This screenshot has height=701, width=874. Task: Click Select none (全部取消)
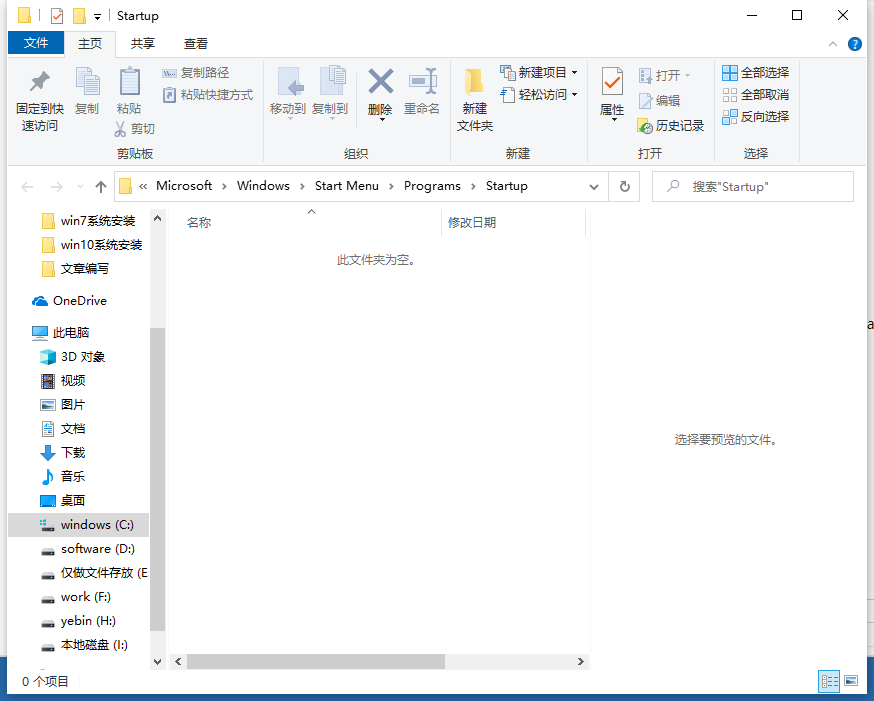pos(755,95)
